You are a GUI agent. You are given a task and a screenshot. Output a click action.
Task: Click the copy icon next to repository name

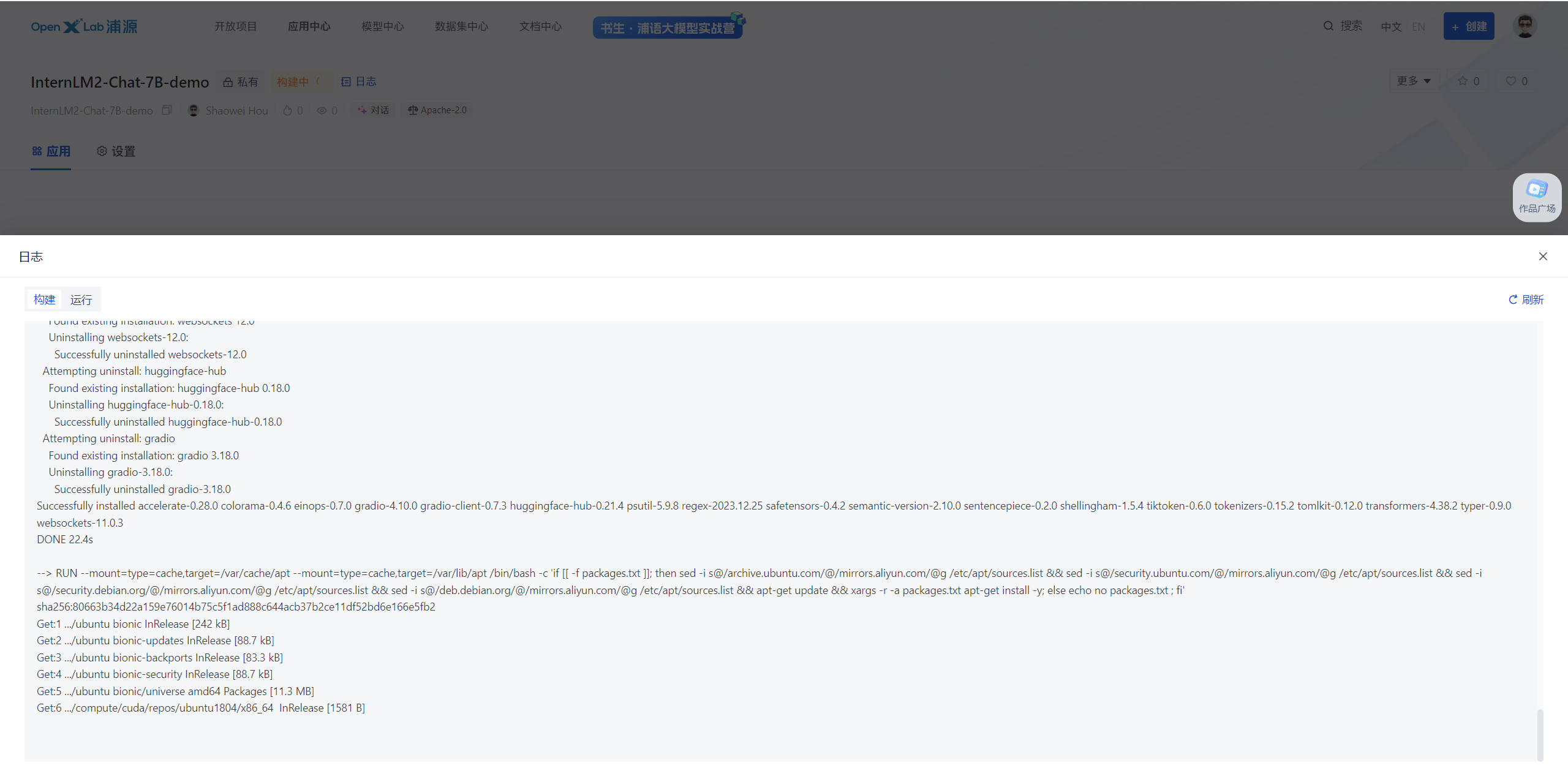tap(167, 110)
